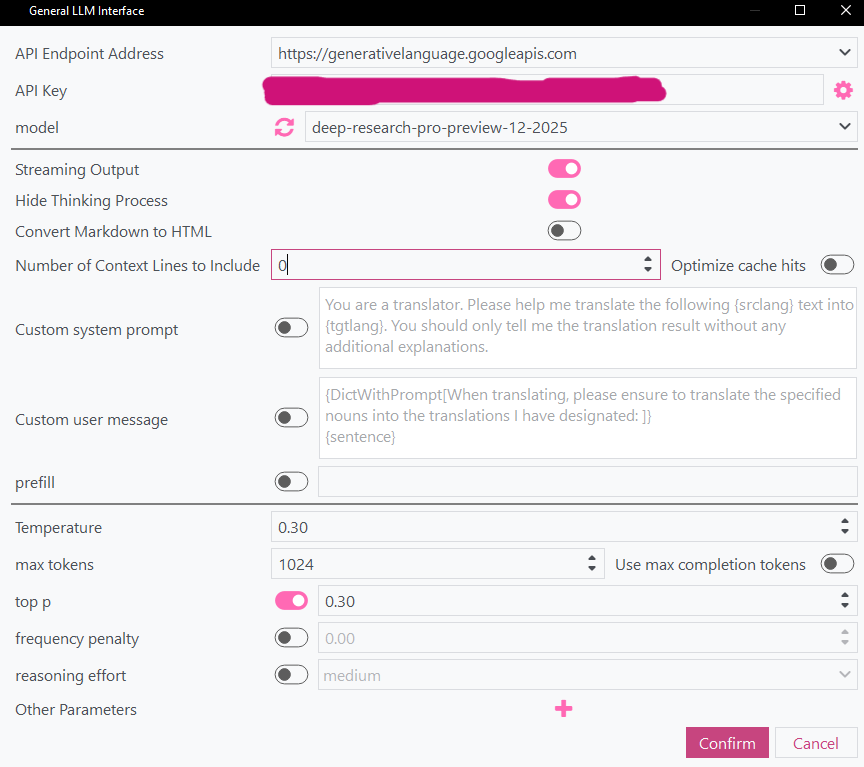This screenshot has height=767, width=864.
Task: Click the API endpoint URL text
Action: click(427, 53)
